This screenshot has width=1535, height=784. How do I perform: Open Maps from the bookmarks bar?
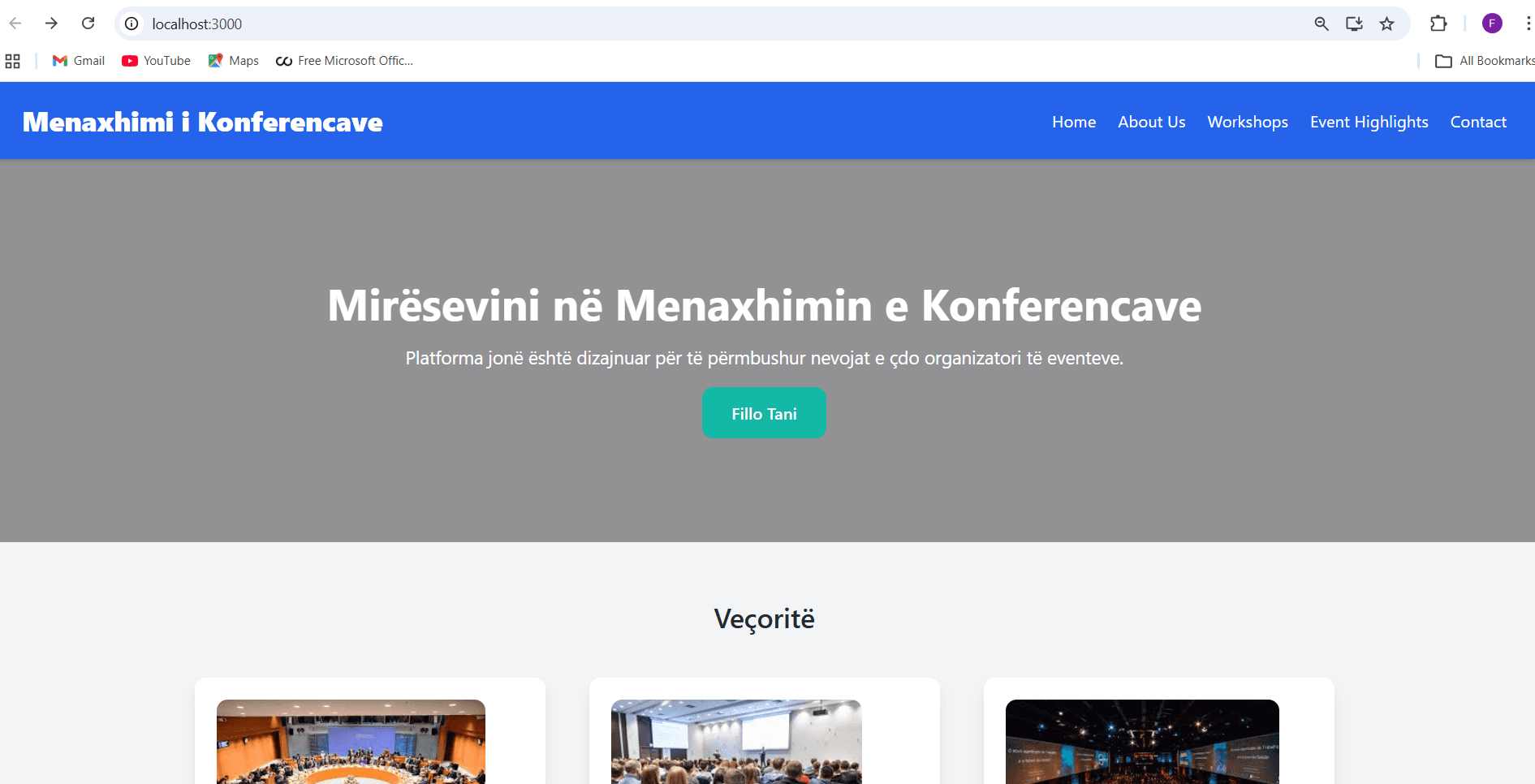coord(233,60)
